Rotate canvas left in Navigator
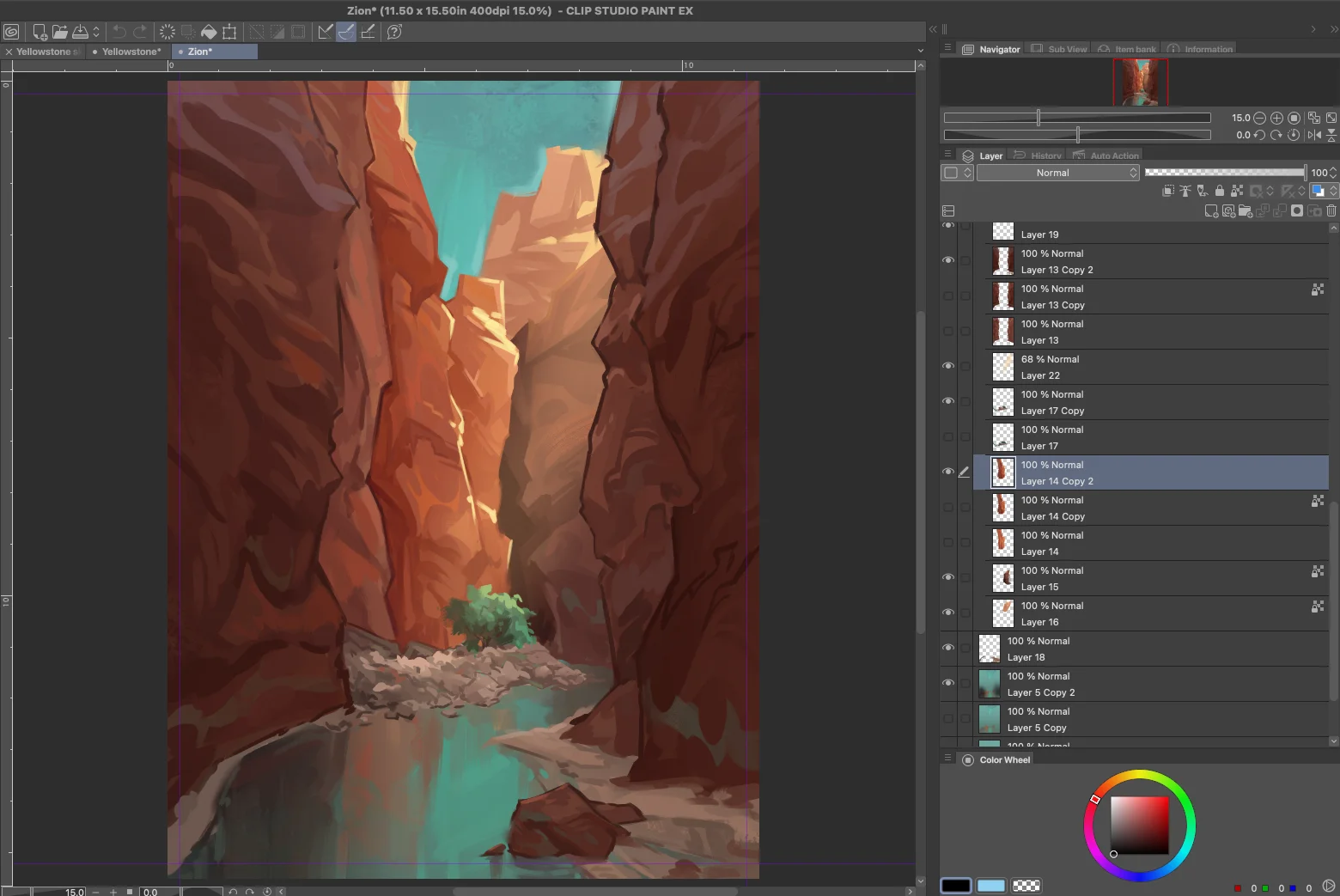 point(1259,135)
